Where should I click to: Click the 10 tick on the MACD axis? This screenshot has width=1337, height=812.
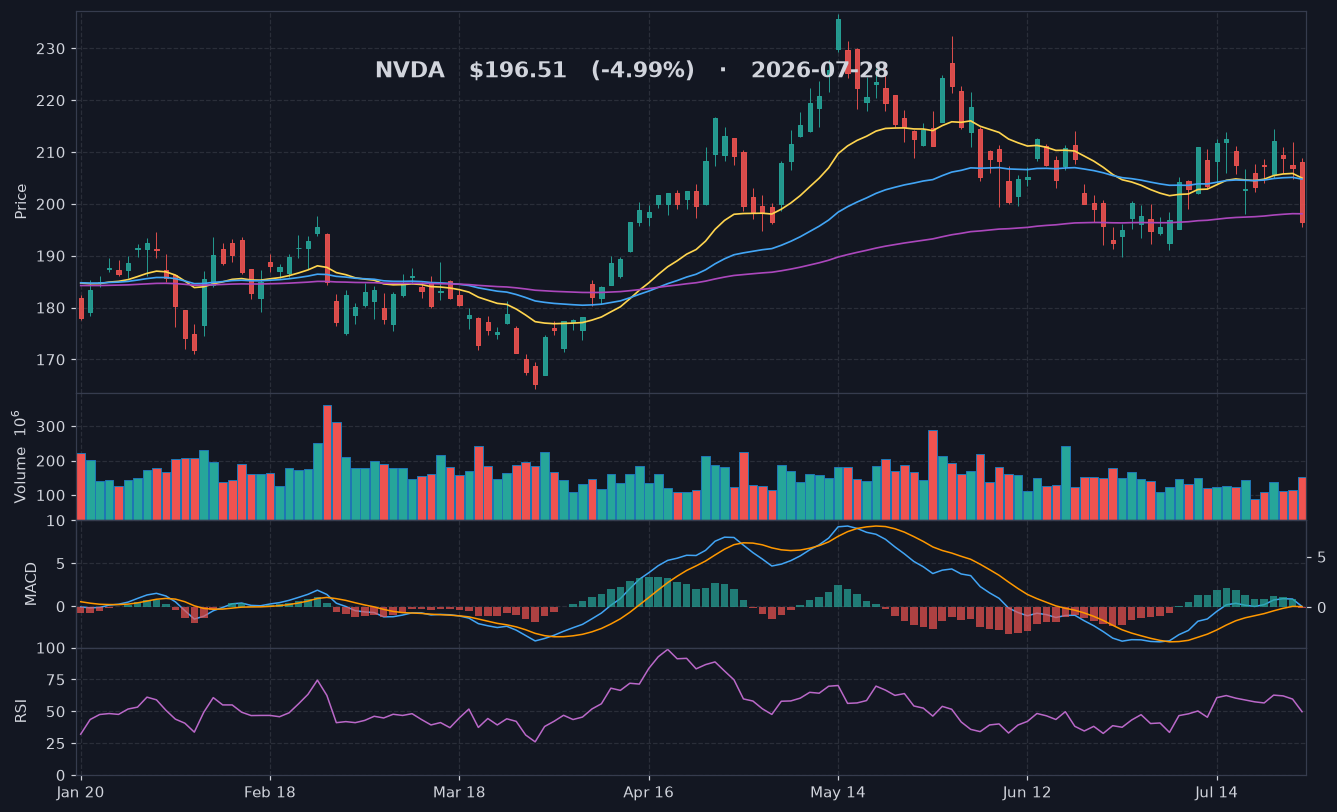tap(56, 521)
